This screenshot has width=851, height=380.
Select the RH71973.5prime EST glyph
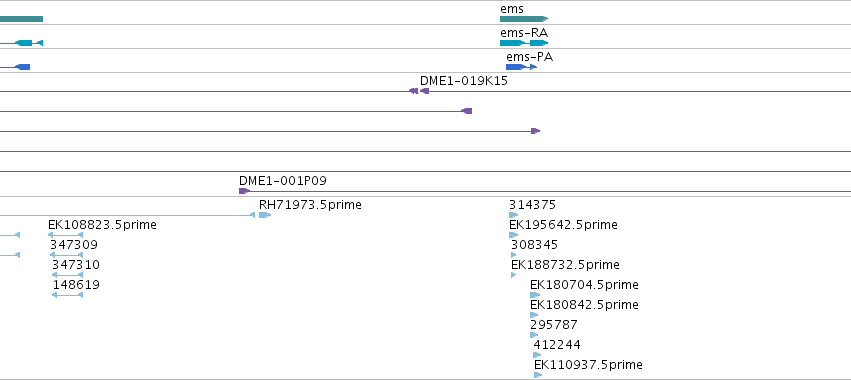pos(264,215)
